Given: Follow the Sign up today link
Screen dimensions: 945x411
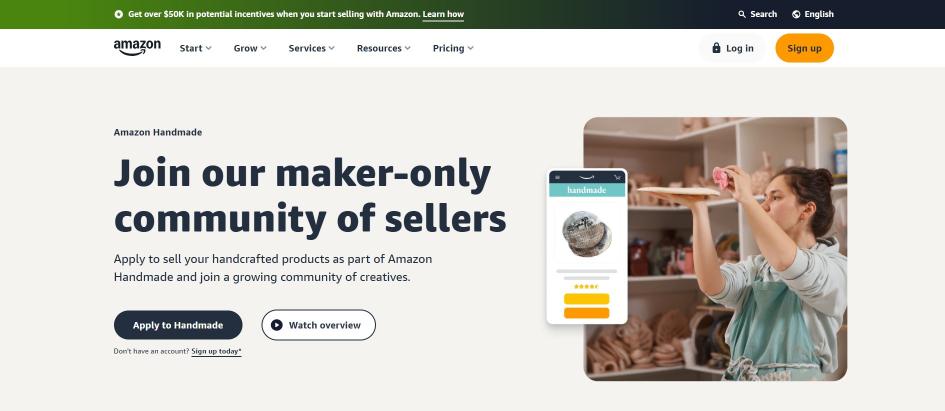Looking at the screenshot, I should 216,351.
